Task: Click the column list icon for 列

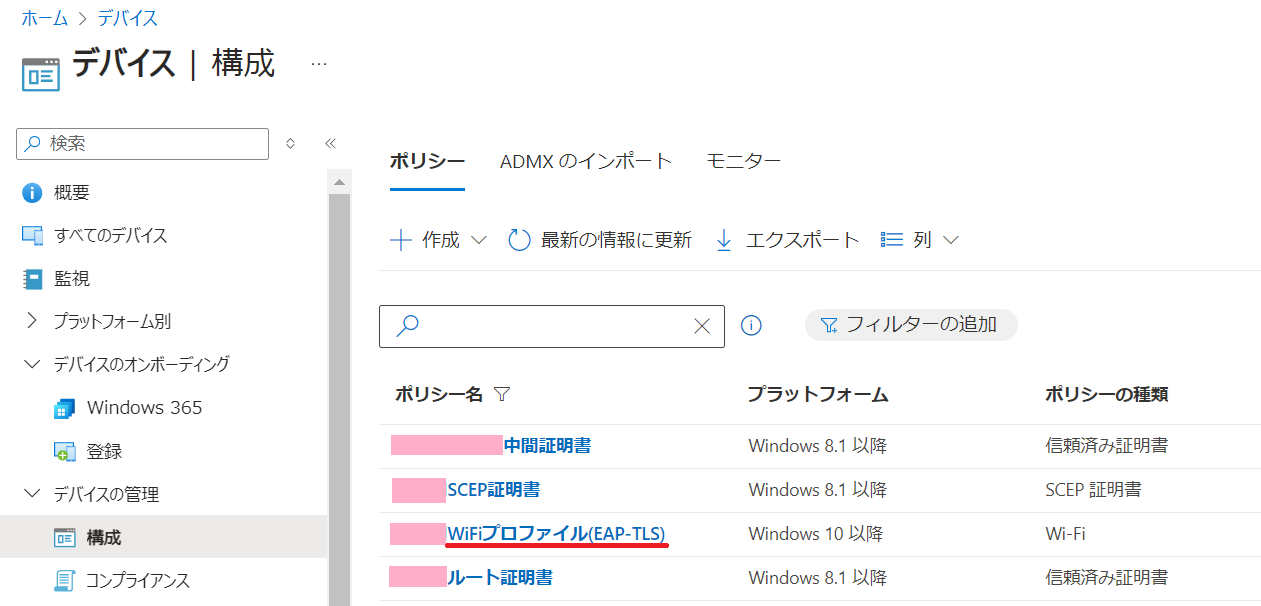Action: pyautogui.click(x=892, y=240)
